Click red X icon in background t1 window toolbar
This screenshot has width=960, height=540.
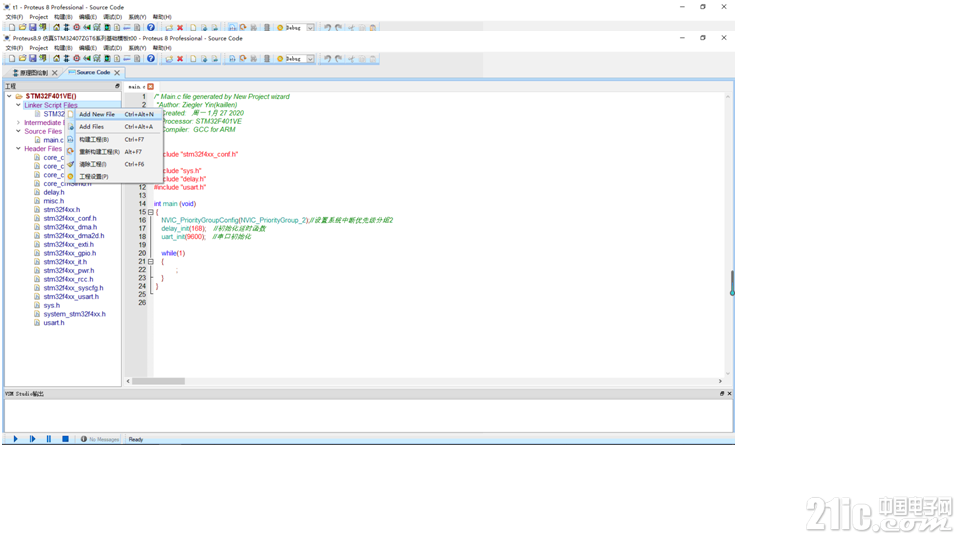[x=180, y=28]
